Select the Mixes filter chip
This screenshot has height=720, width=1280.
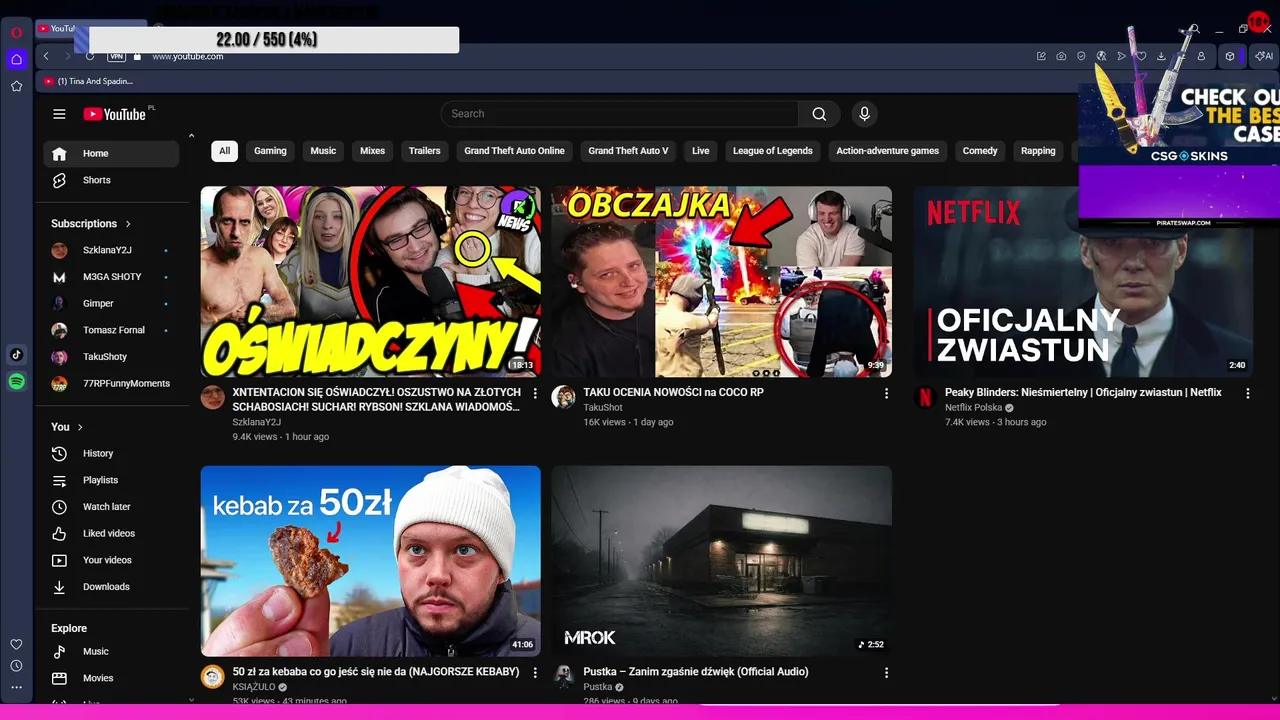point(372,151)
